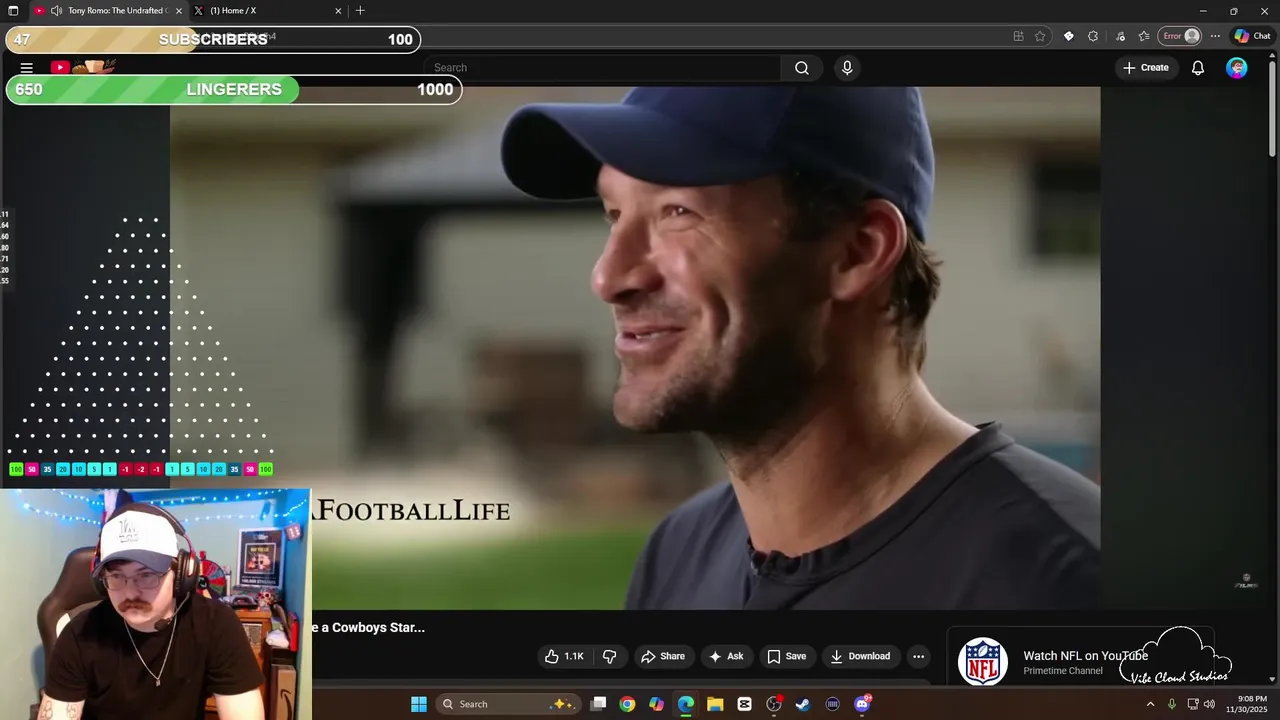Viewport: 1280px width, 720px height.
Task: Open the network tray icon
Action: click(x=1193, y=704)
